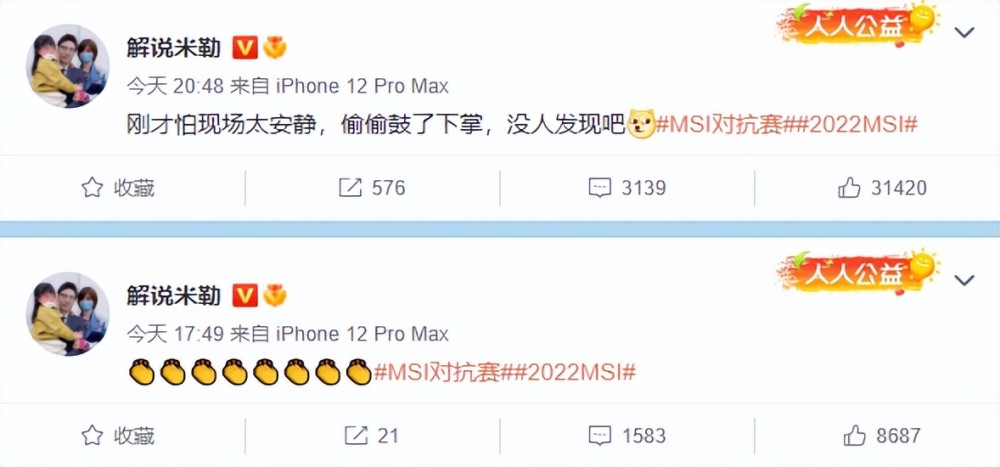The image size is (1000, 467).
Task: Favorite the 20:48 post via star icon
Action: tap(118, 188)
